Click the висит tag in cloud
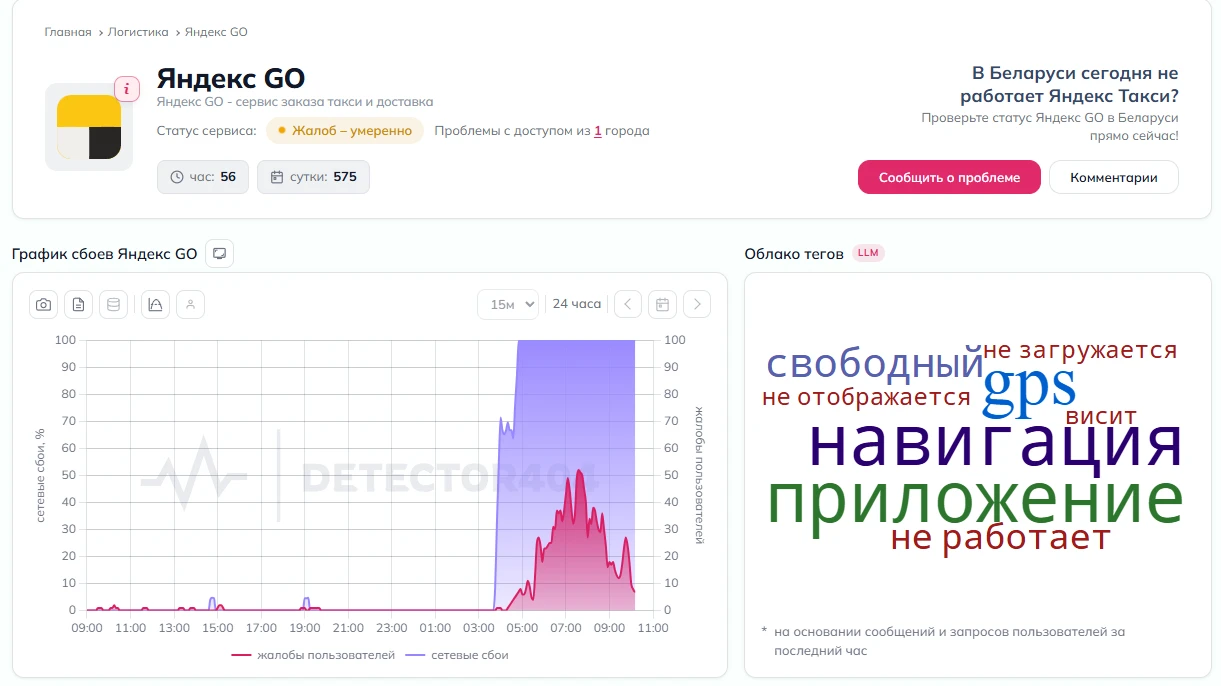The image size is (1221, 686). pyautogui.click(x=1101, y=416)
